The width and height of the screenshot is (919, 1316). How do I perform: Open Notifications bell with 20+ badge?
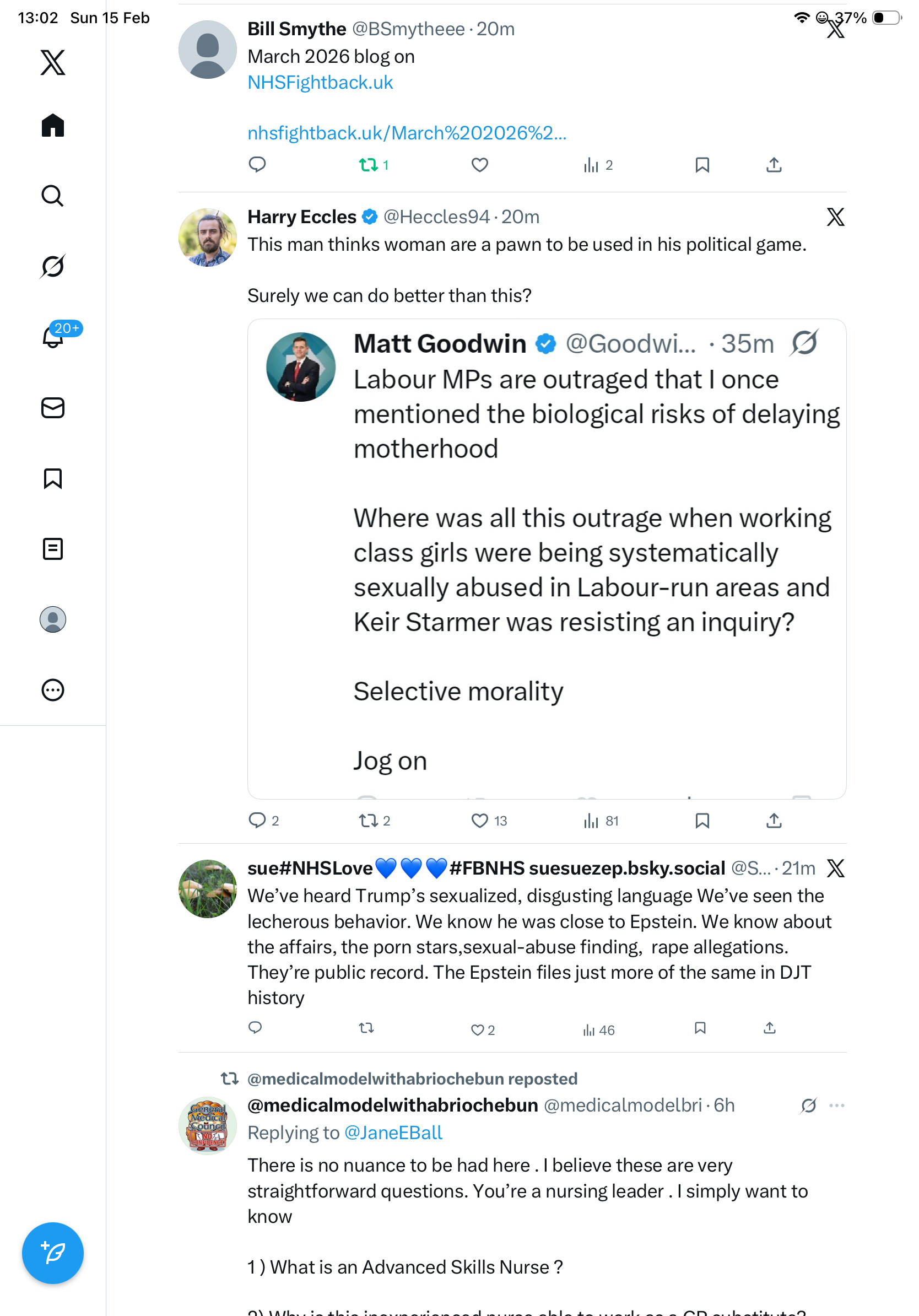click(x=53, y=337)
